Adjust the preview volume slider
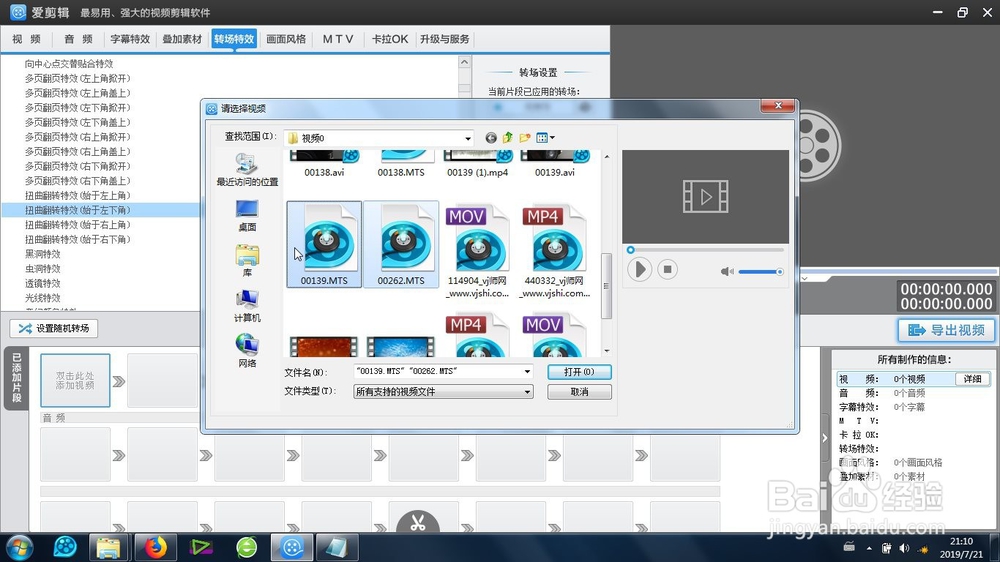This screenshot has height=562, width=1000. (x=761, y=272)
